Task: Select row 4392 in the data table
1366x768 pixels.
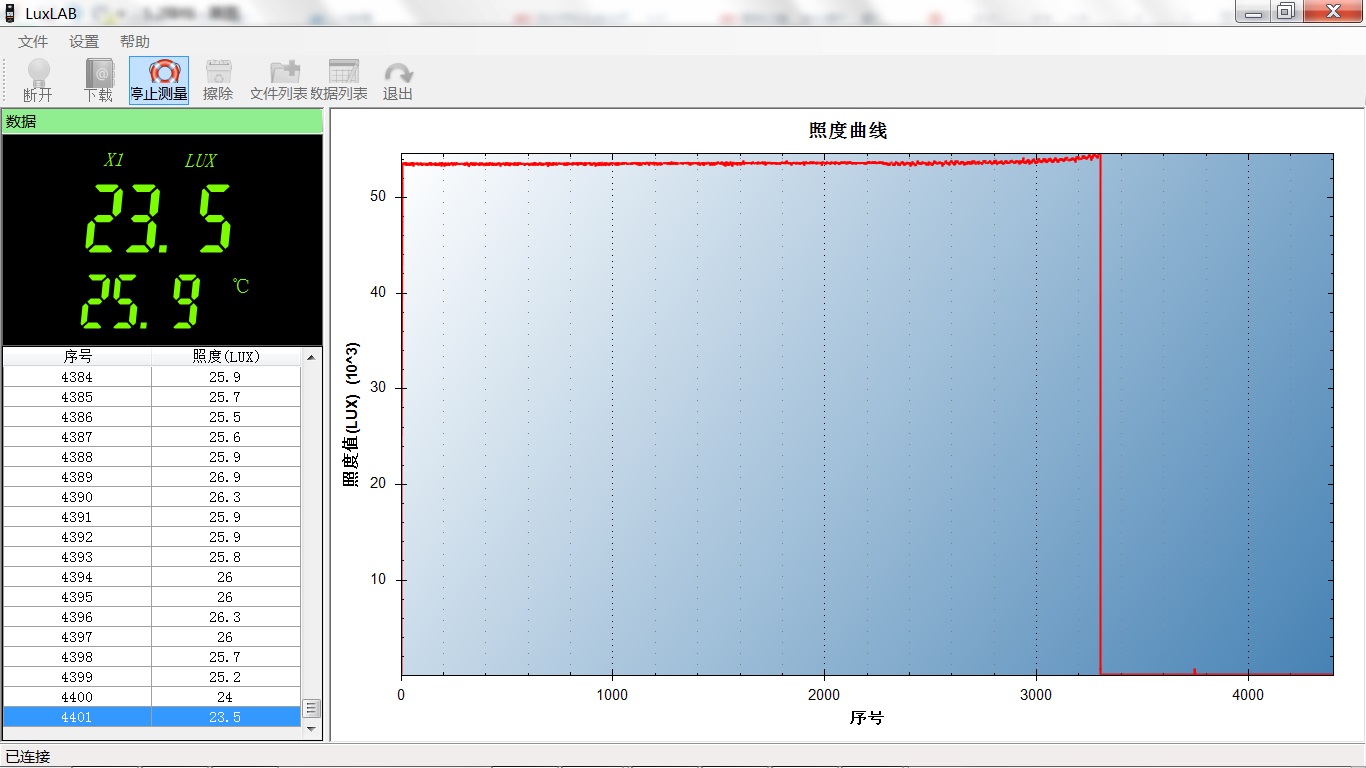Action: [152, 537]
